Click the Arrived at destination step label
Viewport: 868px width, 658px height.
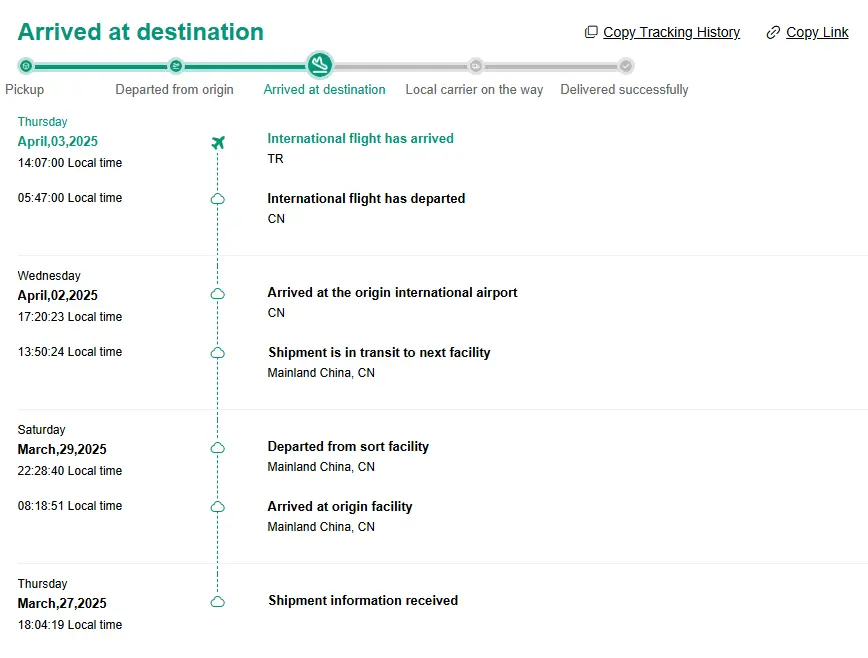(324, 90)
